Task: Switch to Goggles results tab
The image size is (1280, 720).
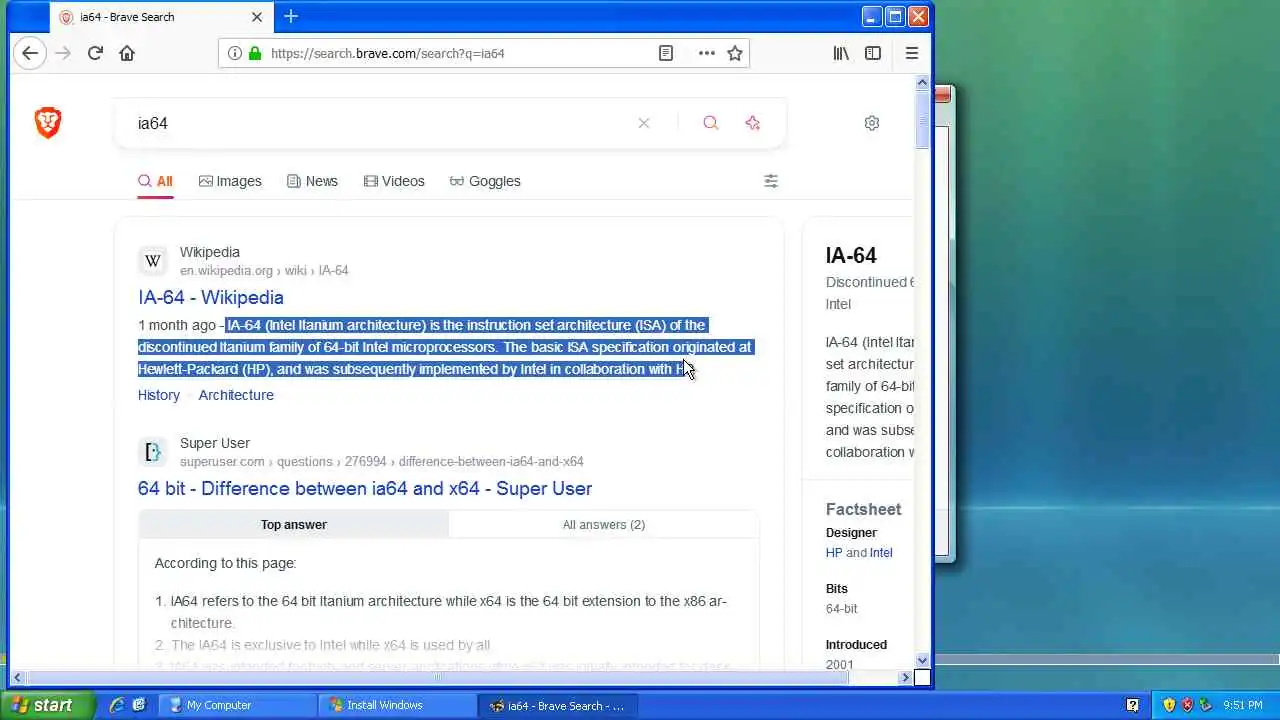Action: pyautogui.click(x=485, y=181)
